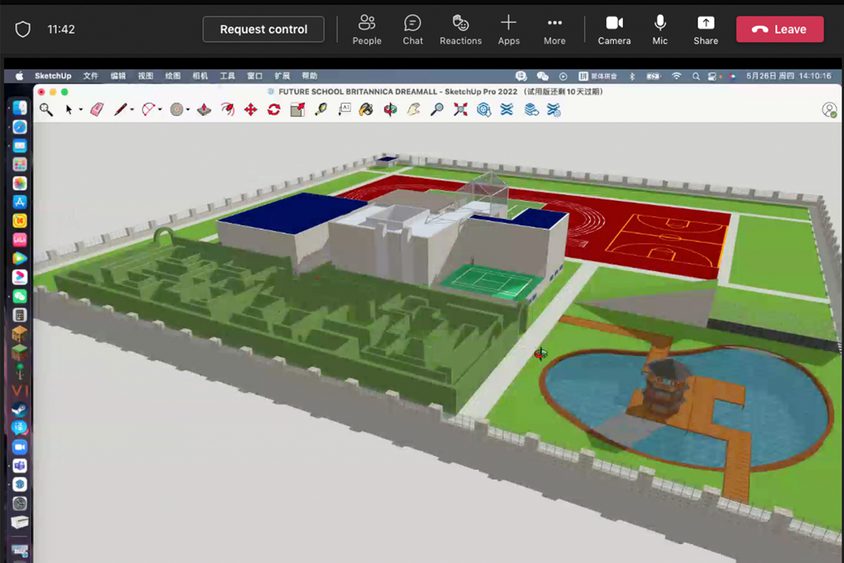Click the Request control button
This screenshot has height=563, width=844.
pos(263,29)
